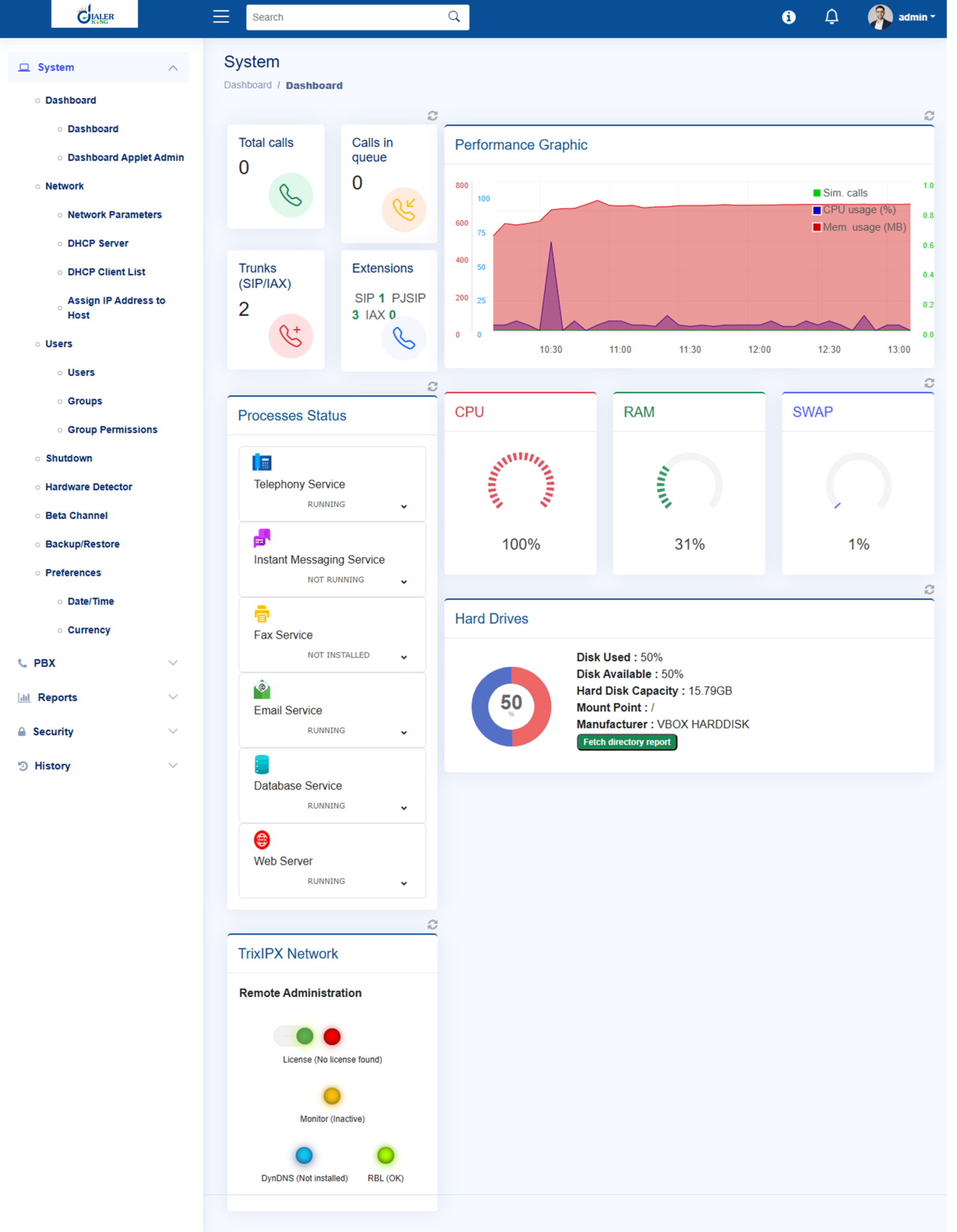Open the notifications bell
Screen dimensions: 957x1232
coord(831,17)
